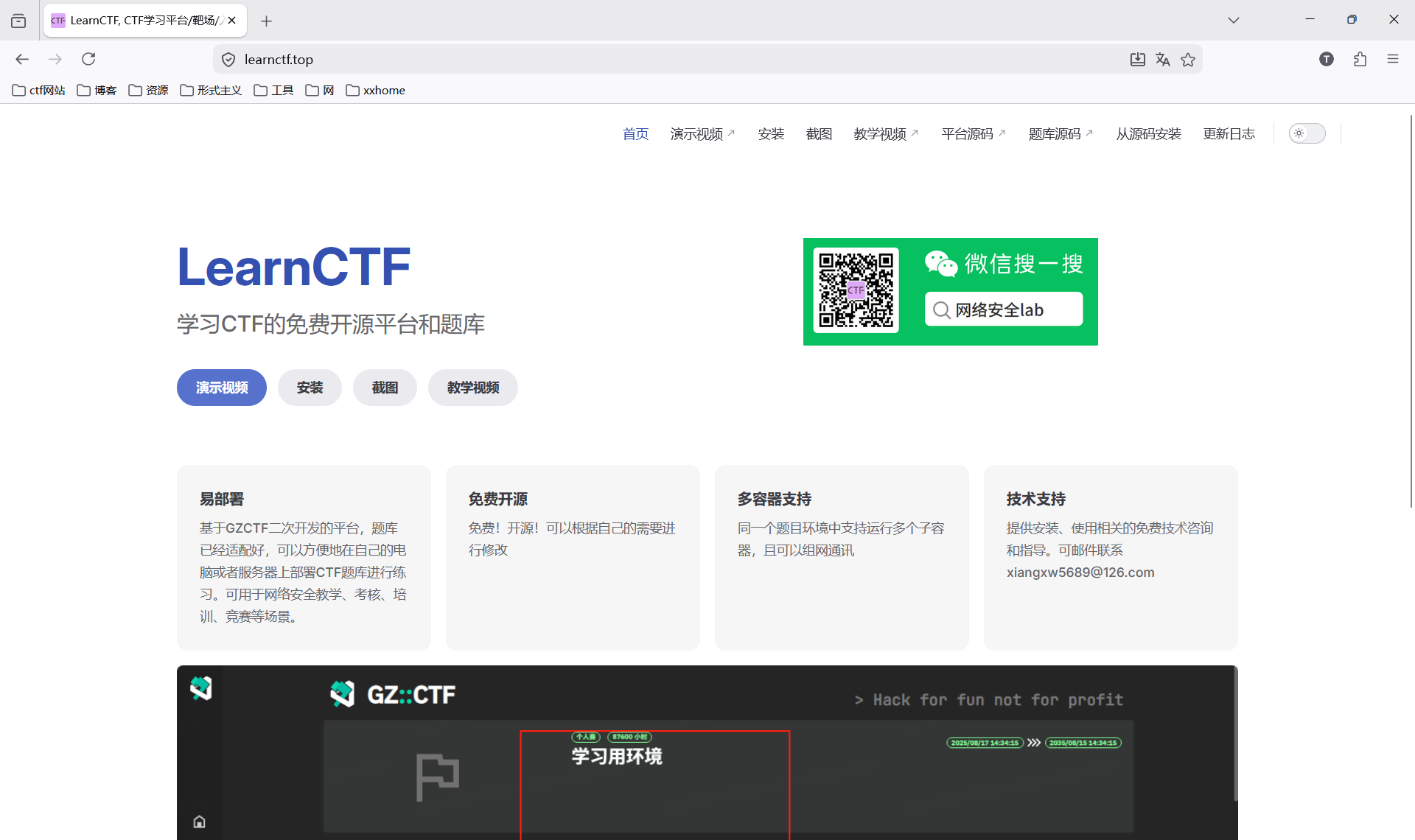Toggle the dark mode theme switch
Screen dimensions: 1415x840
pos(1307,133)
